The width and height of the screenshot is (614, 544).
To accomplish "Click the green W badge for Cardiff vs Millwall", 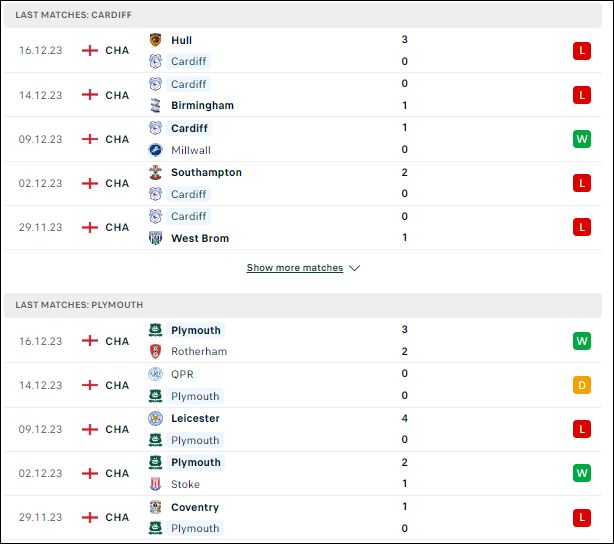I will tap(581, 139).
